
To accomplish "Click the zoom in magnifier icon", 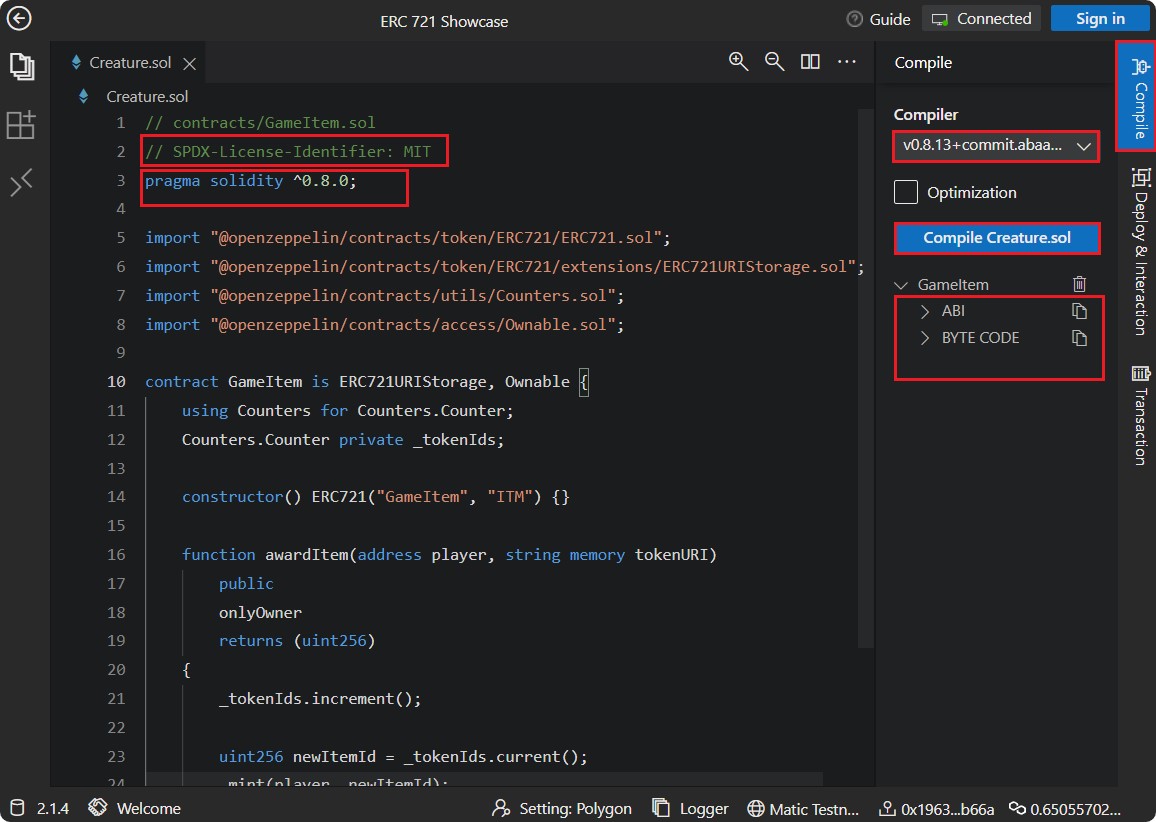I will click(x=738, y=62).
